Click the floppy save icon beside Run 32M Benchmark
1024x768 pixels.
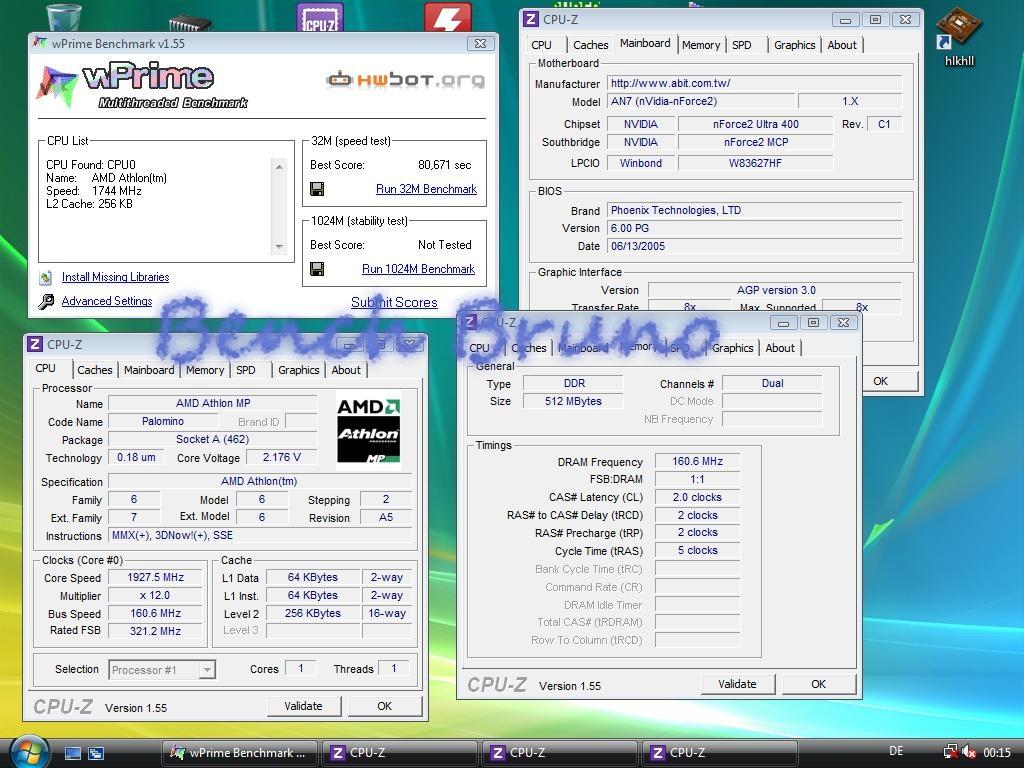coord(317,189)
